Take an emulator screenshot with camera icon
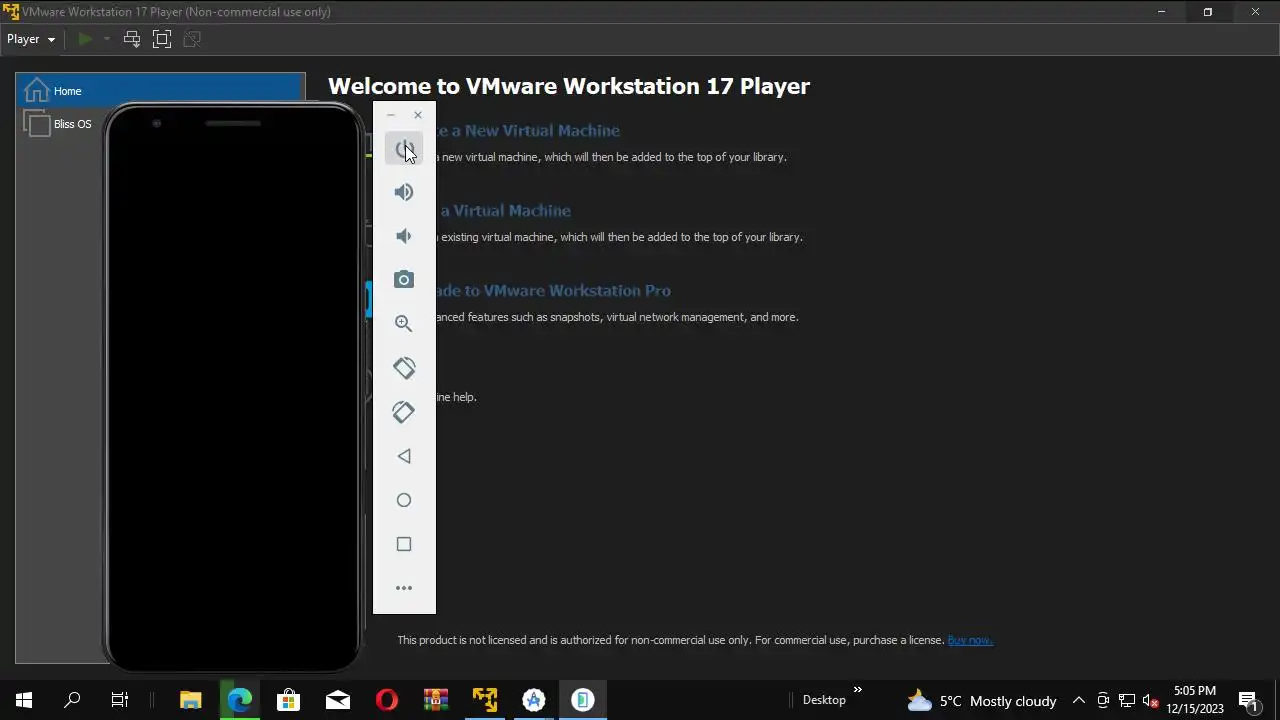Screen dimensions: 1280x720 404,280
